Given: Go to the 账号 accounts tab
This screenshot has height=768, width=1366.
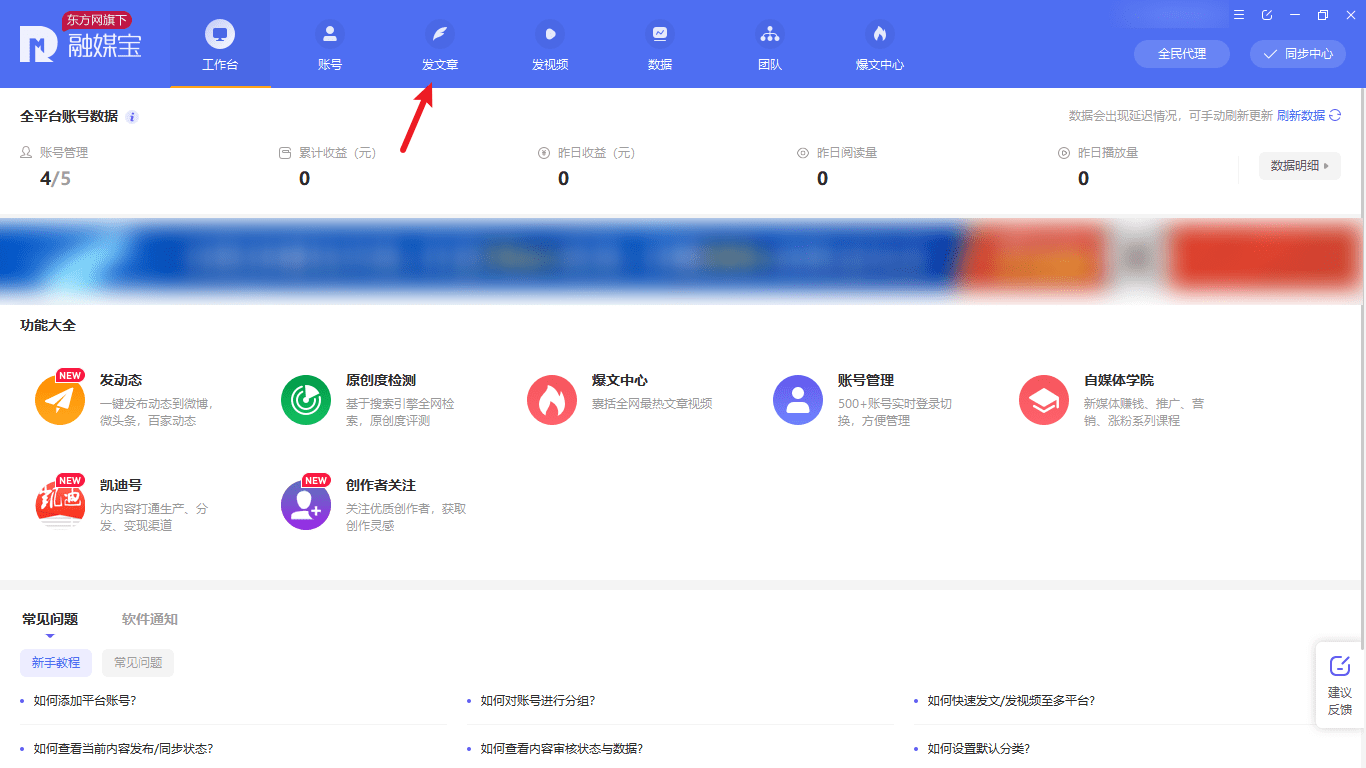Looking at the screenshot, I should [330, 45].
